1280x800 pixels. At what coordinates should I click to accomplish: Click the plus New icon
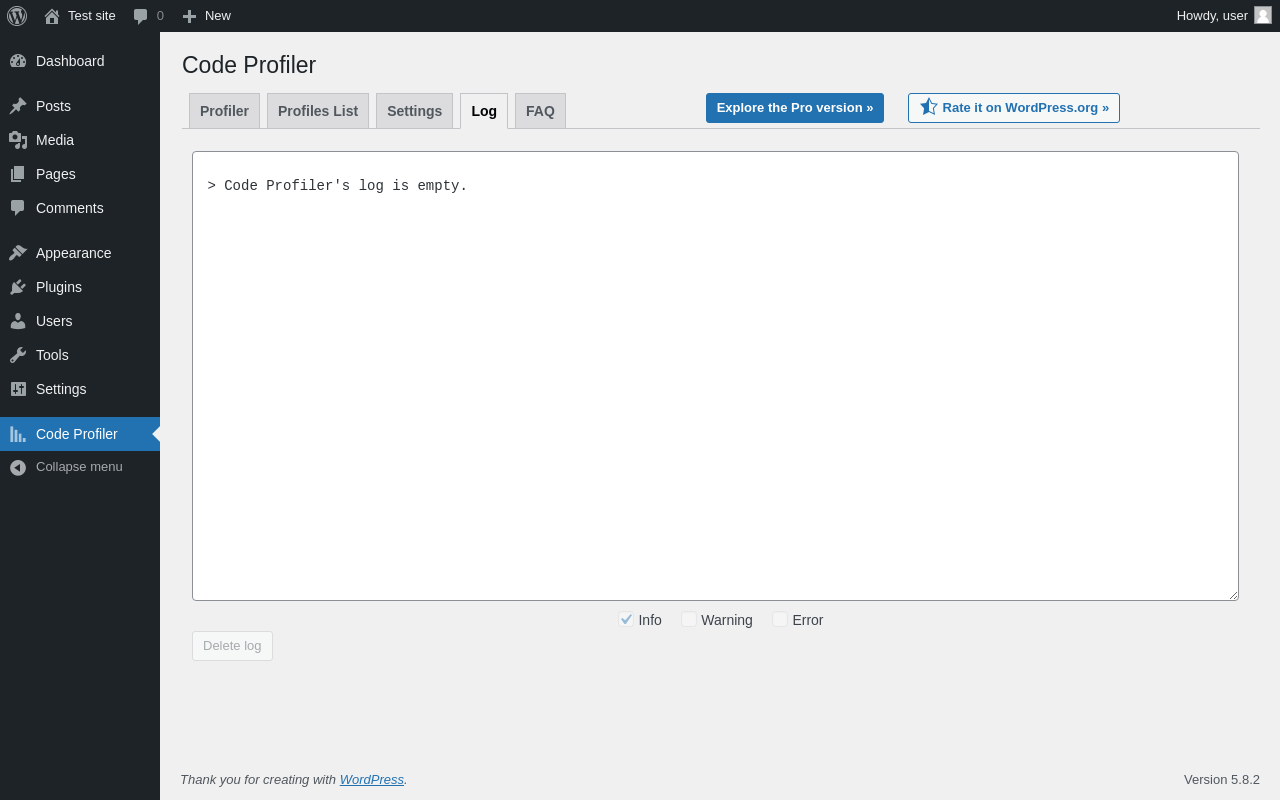click(189, 16)
